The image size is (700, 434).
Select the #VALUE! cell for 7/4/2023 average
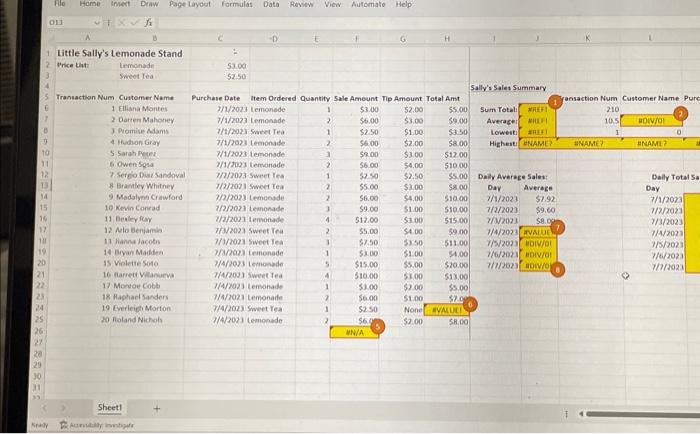(x=537, y=232)
